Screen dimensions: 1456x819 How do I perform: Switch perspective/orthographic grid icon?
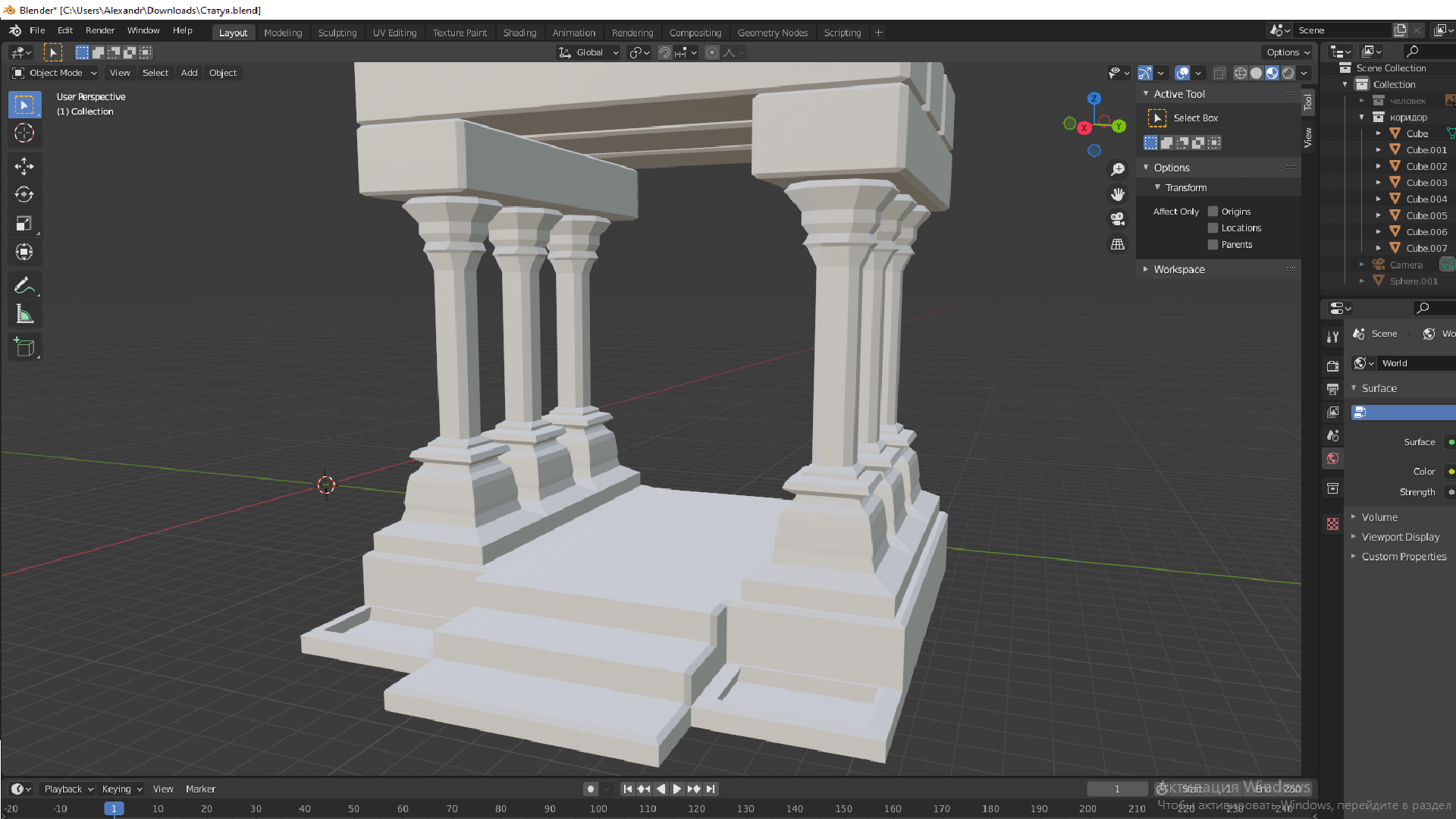(1118, 245)
